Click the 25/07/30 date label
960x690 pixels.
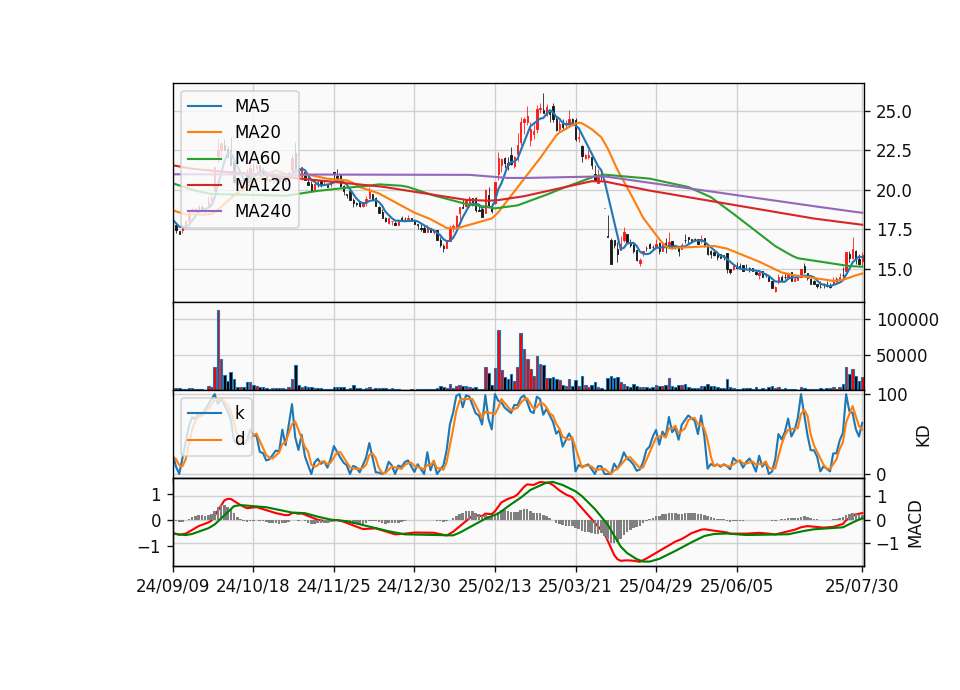862,586
